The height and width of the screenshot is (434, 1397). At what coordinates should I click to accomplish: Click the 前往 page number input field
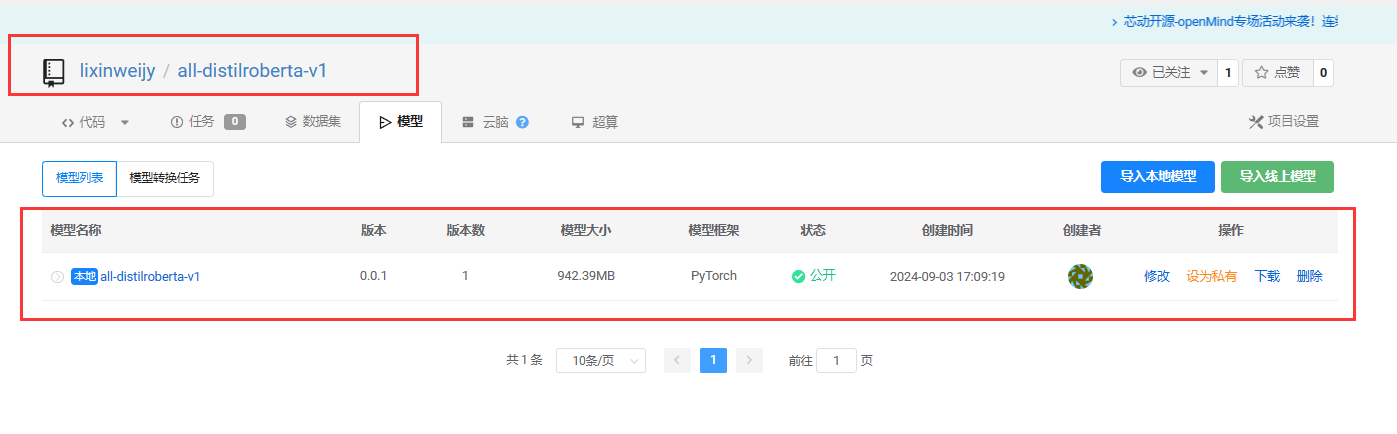[x=835, y=361]
